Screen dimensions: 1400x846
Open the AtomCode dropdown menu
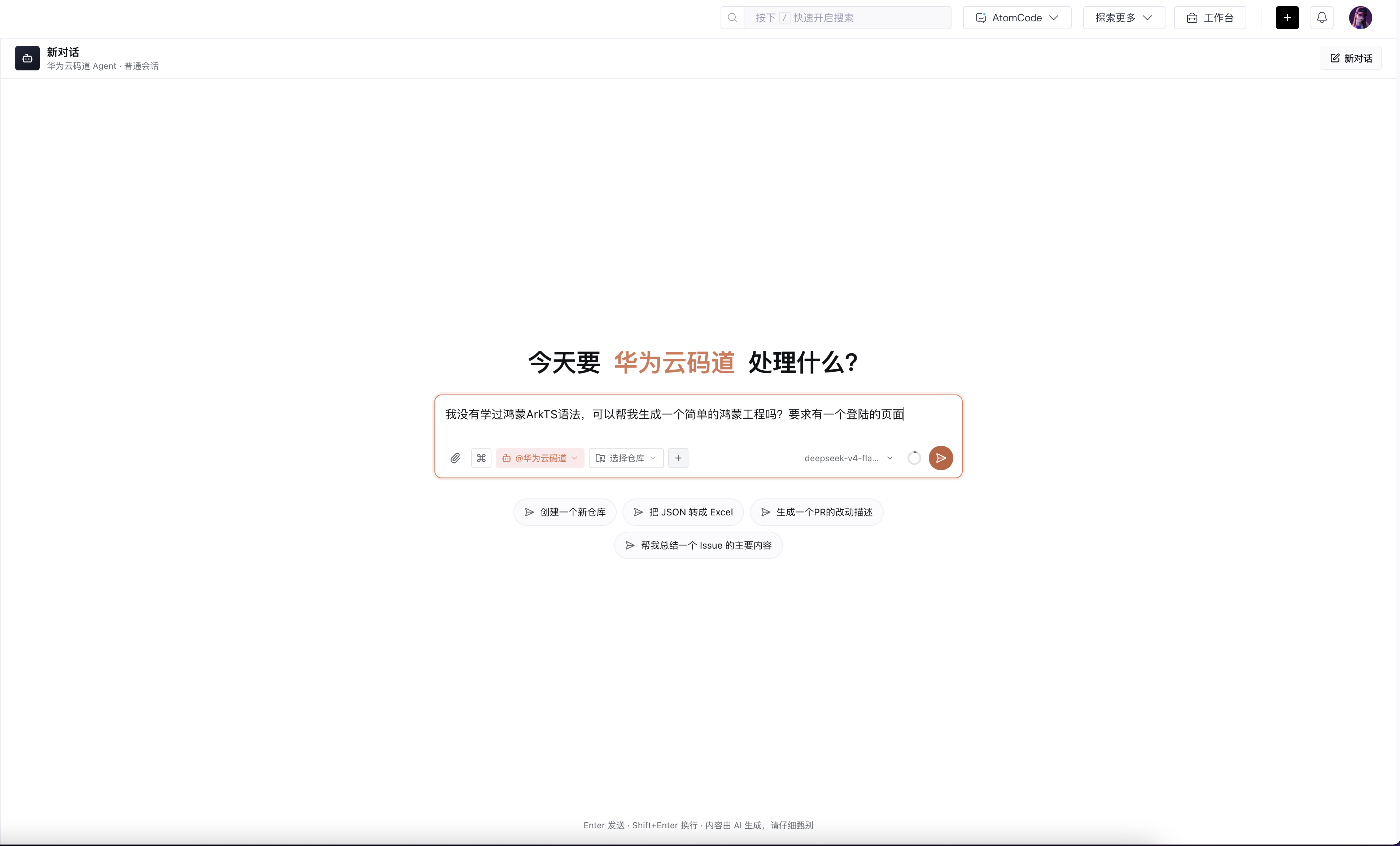click(x=1017, y=18)
